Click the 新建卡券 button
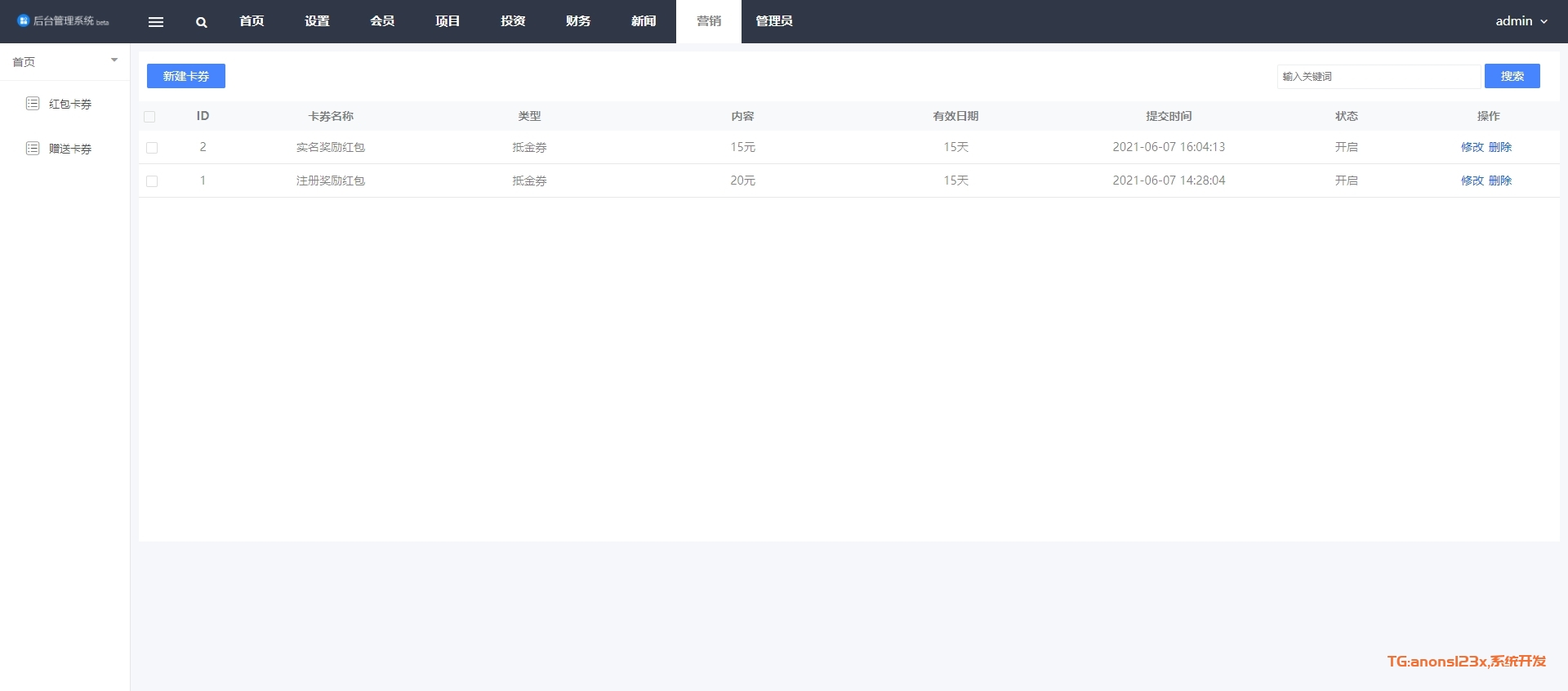 186,76
